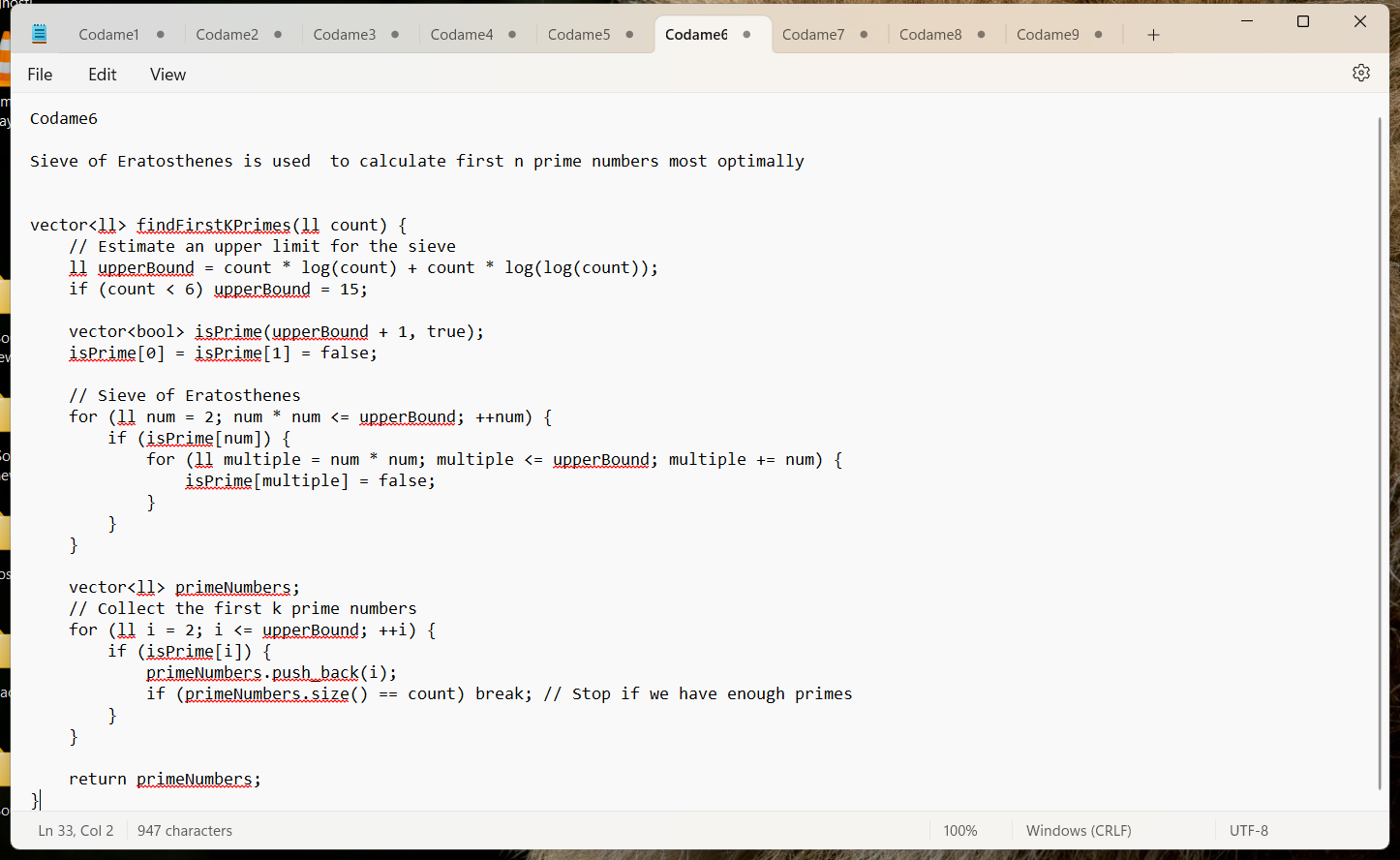Open the File menu

point(40,75)
